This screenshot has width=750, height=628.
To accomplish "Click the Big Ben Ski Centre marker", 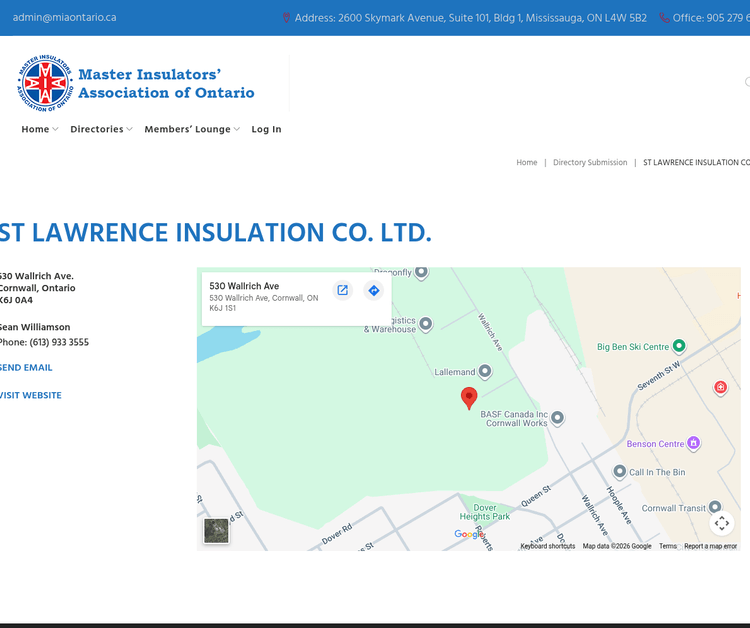I will click(x=679, y=345).
